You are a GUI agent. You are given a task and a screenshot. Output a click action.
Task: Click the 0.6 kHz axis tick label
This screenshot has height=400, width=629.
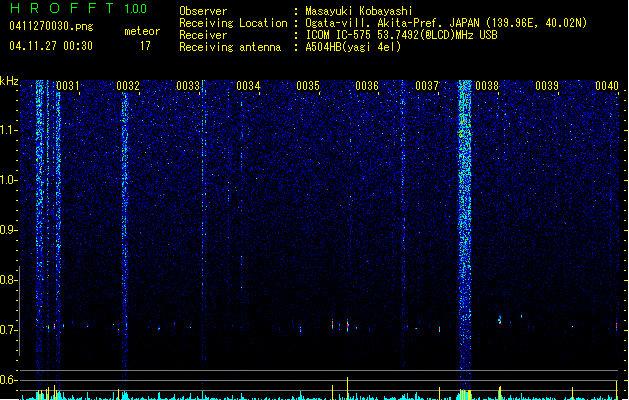pos(9,380)
